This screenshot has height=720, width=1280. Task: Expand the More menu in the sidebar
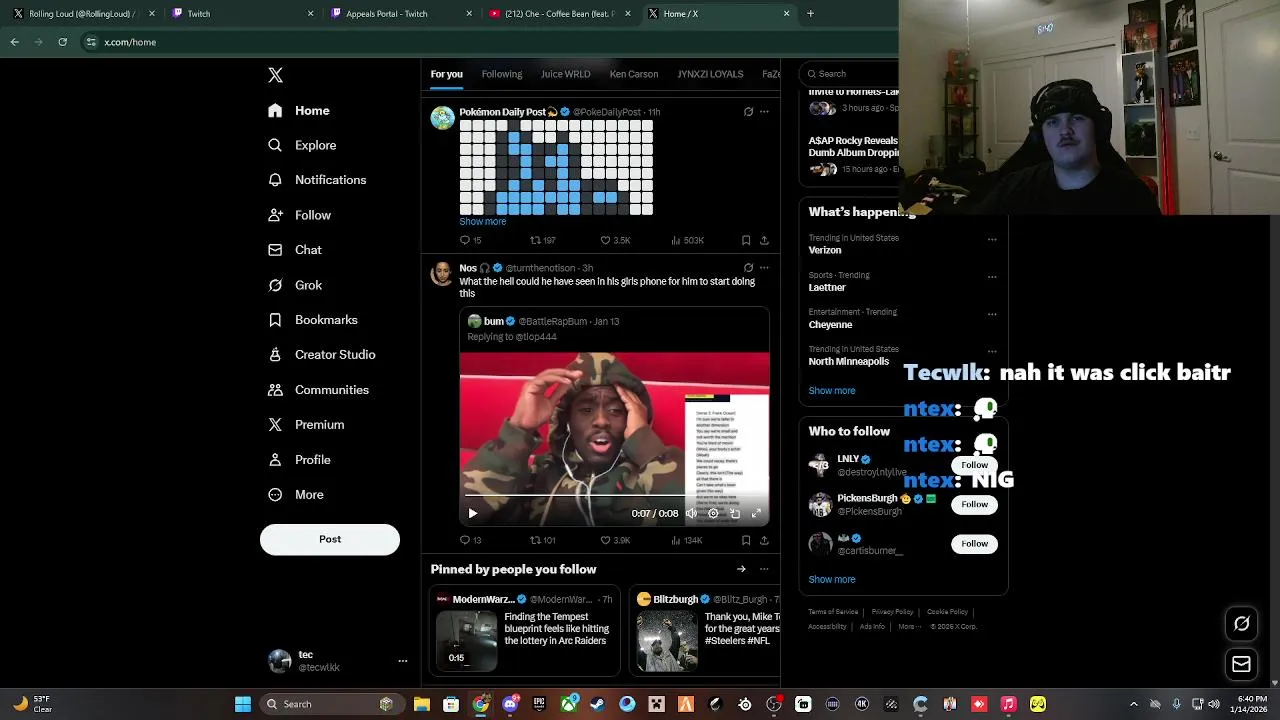[x=296, y=495]
